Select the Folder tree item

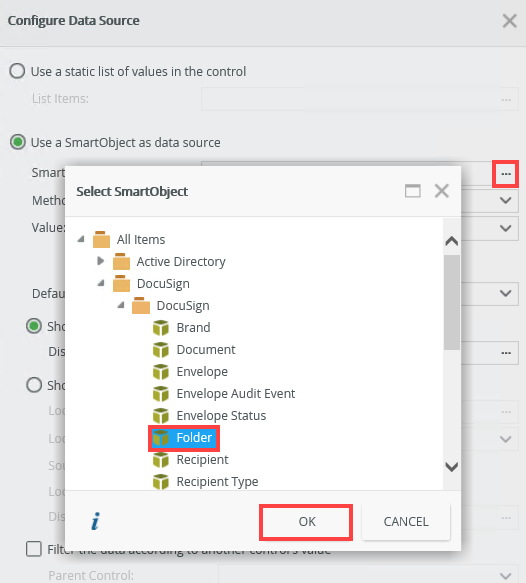(184, 438)
